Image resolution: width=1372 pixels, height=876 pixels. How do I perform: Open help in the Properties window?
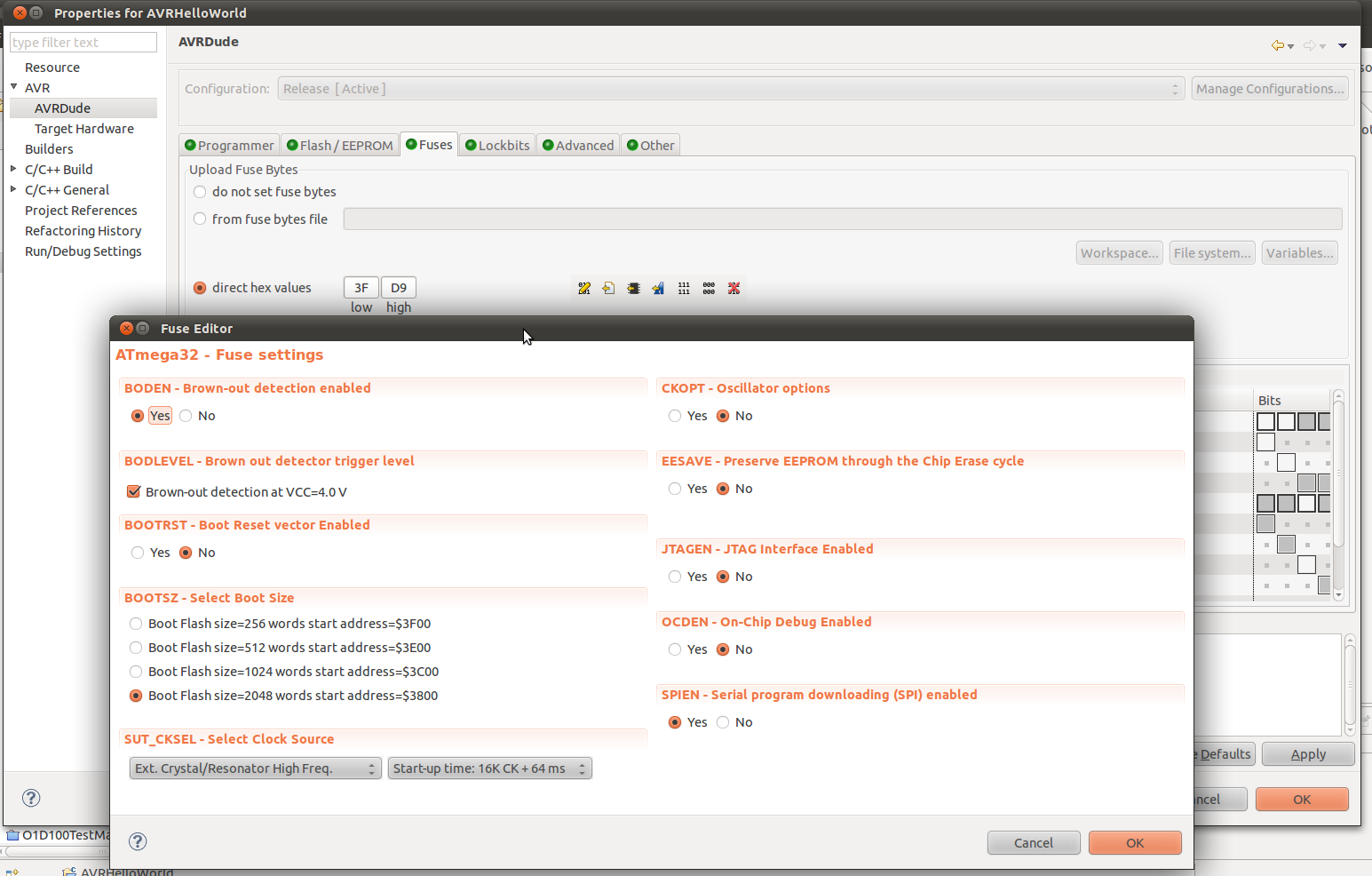[31, 798]
